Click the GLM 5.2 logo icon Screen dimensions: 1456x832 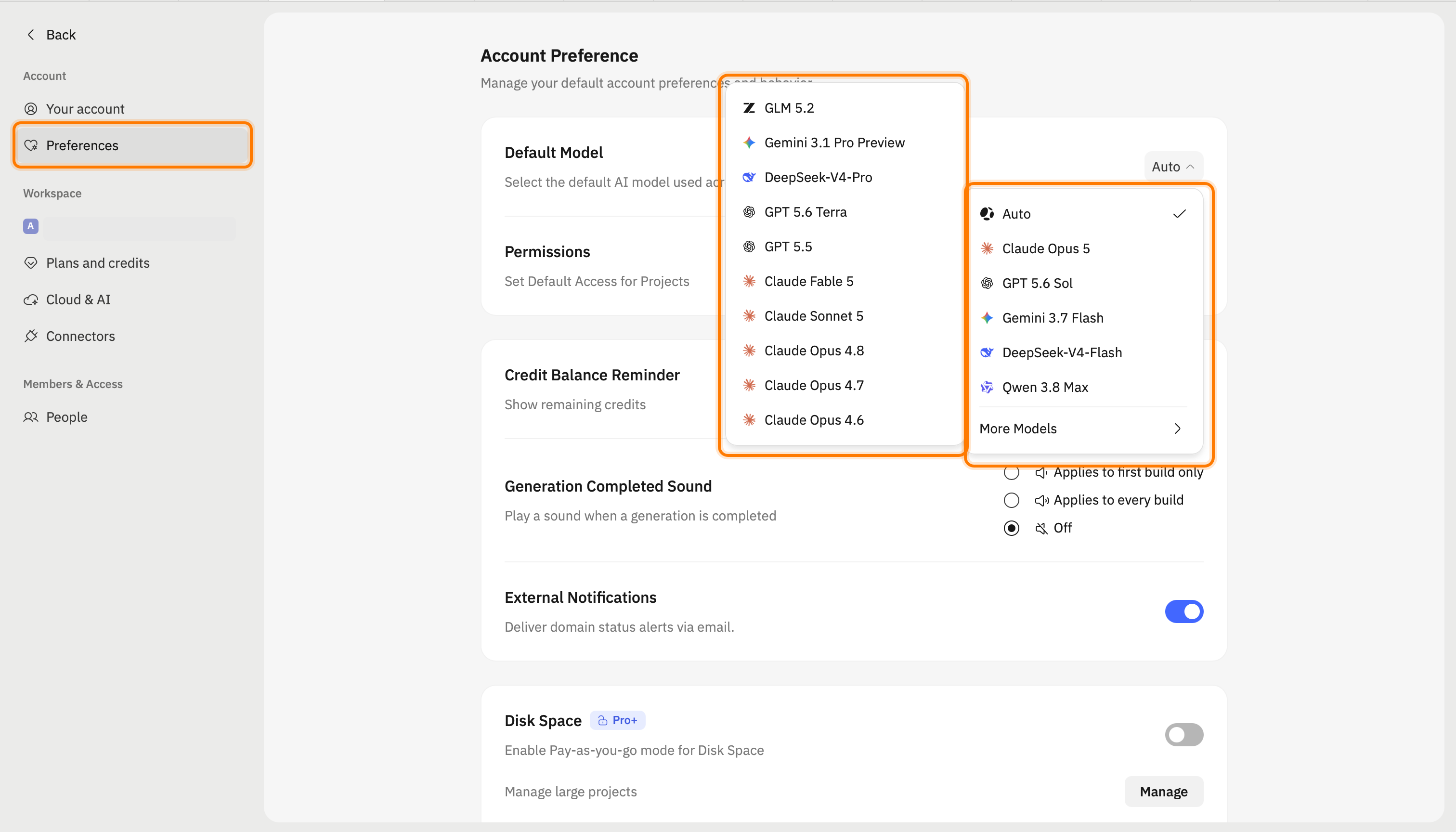coord(749,108)
